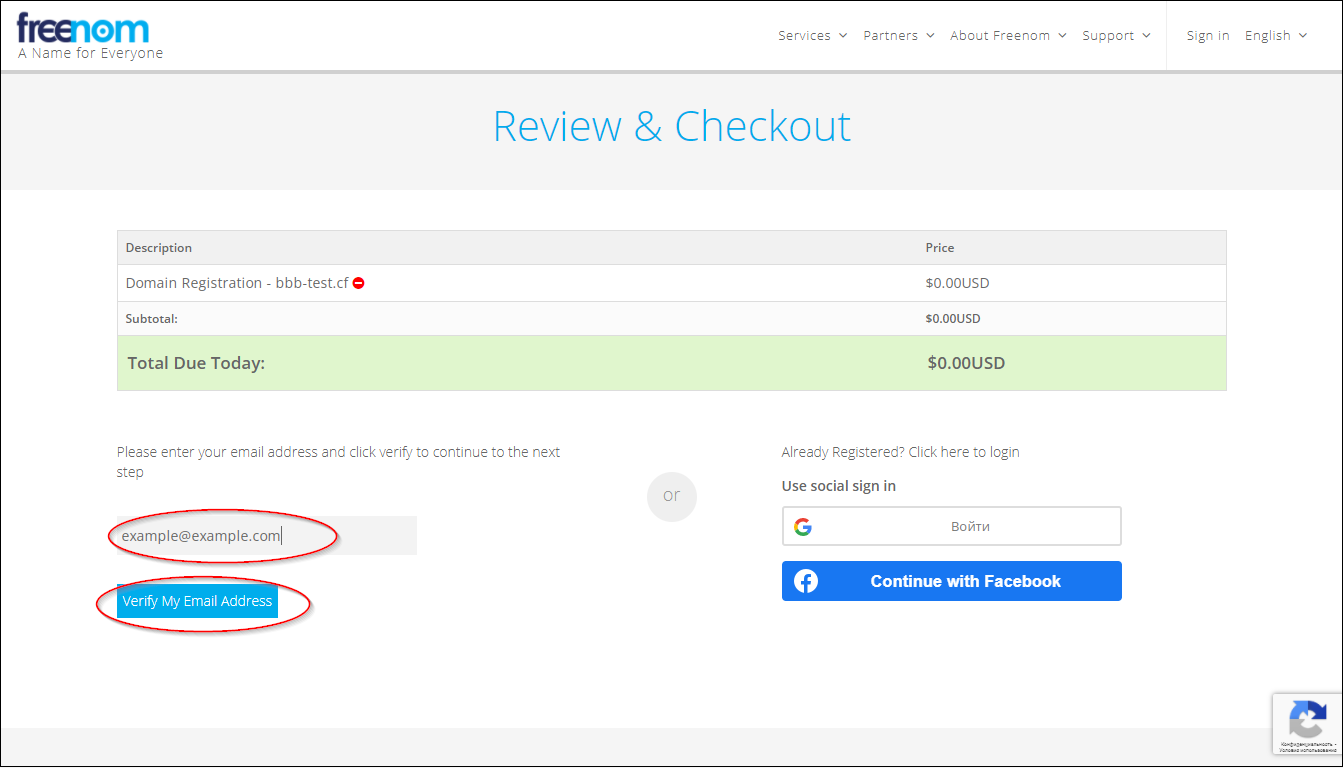Image resolution: width=1343 pixels, height=768 pixels.
Task: Click the Sign in link
Action: click(1208, 36)
